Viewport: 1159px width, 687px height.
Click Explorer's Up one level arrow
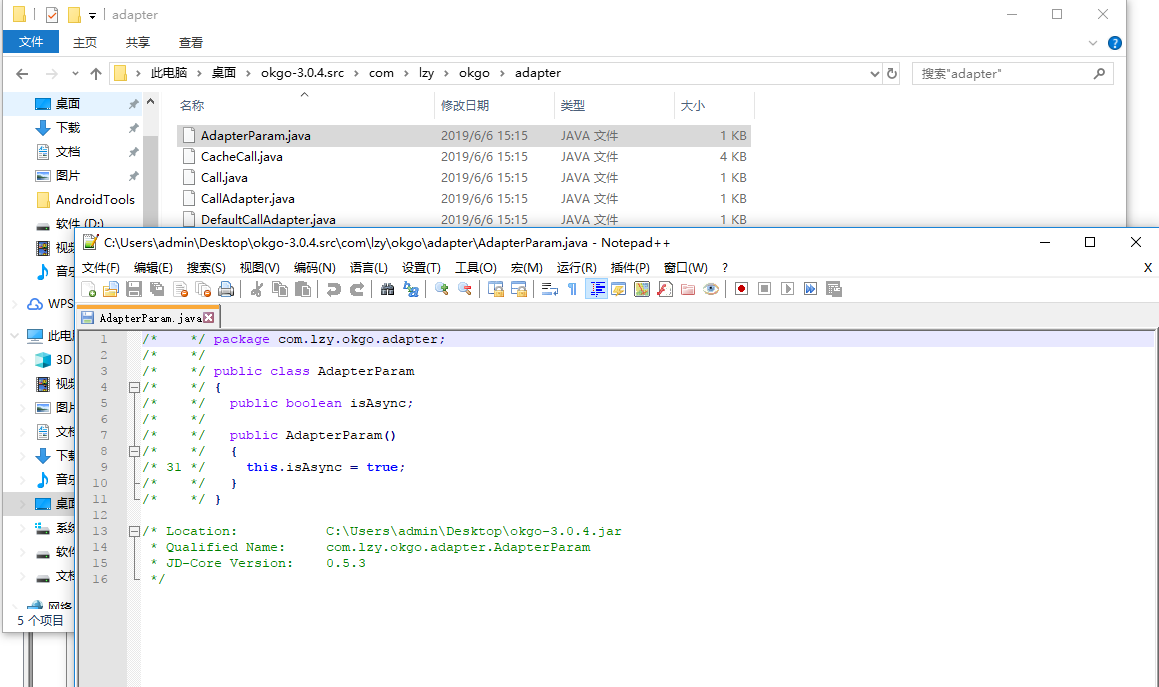[95, 73]
